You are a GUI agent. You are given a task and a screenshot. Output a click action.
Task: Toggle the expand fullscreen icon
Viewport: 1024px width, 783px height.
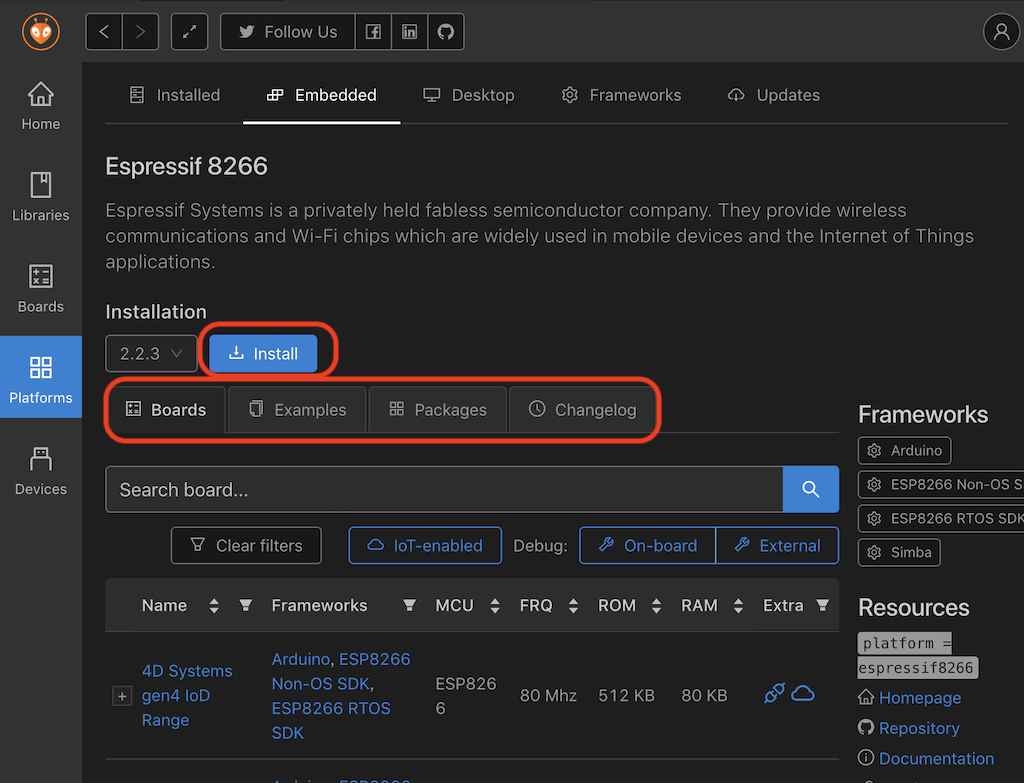(189, 31)
